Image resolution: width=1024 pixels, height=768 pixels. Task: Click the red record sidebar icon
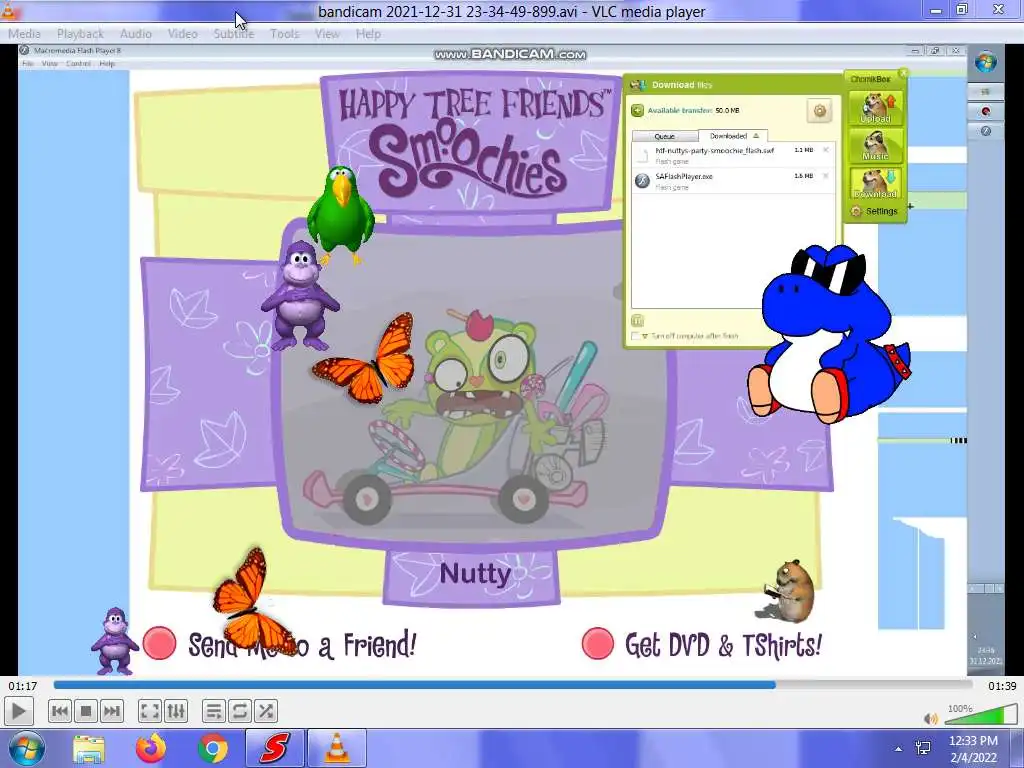tap(985, 112)
